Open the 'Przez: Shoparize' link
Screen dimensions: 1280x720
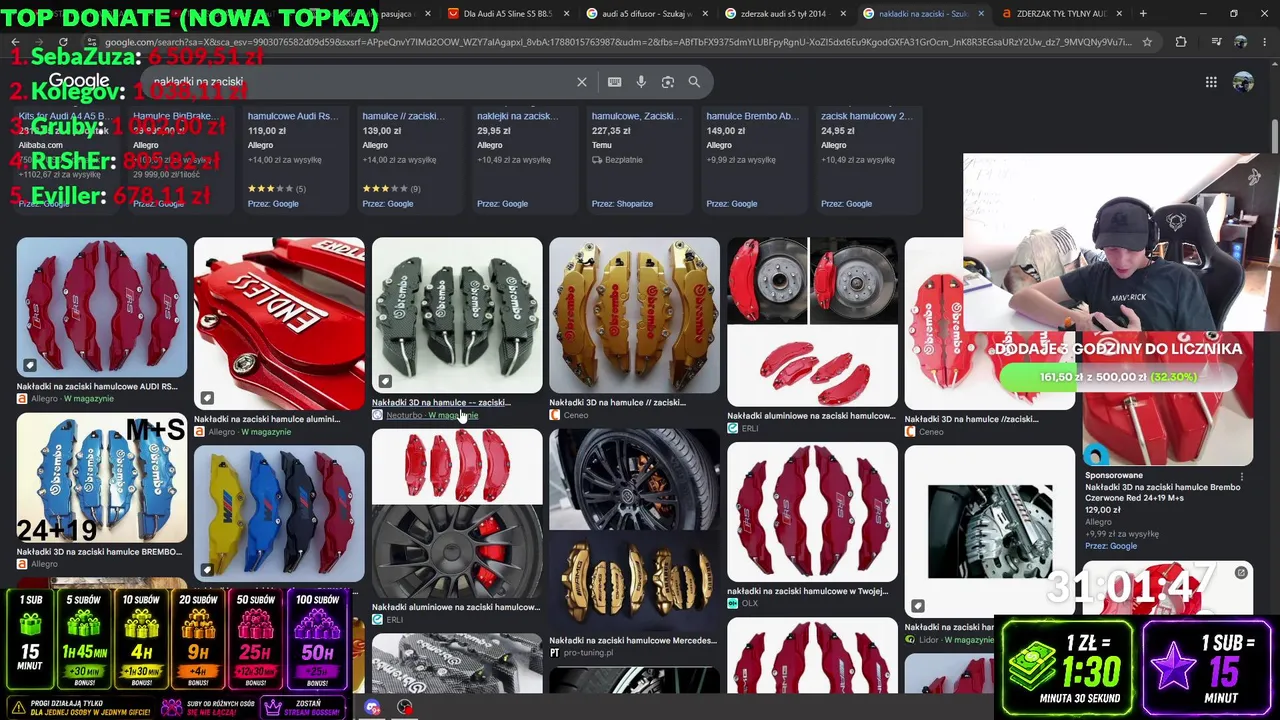point(622,204)
